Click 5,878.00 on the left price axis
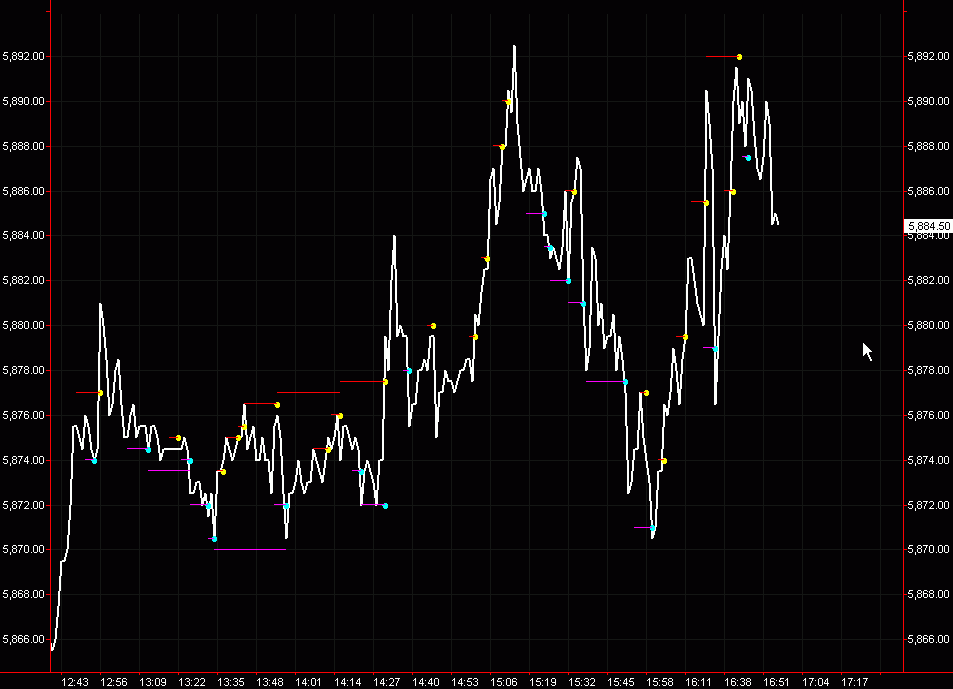953x689 pixels. 23,371
